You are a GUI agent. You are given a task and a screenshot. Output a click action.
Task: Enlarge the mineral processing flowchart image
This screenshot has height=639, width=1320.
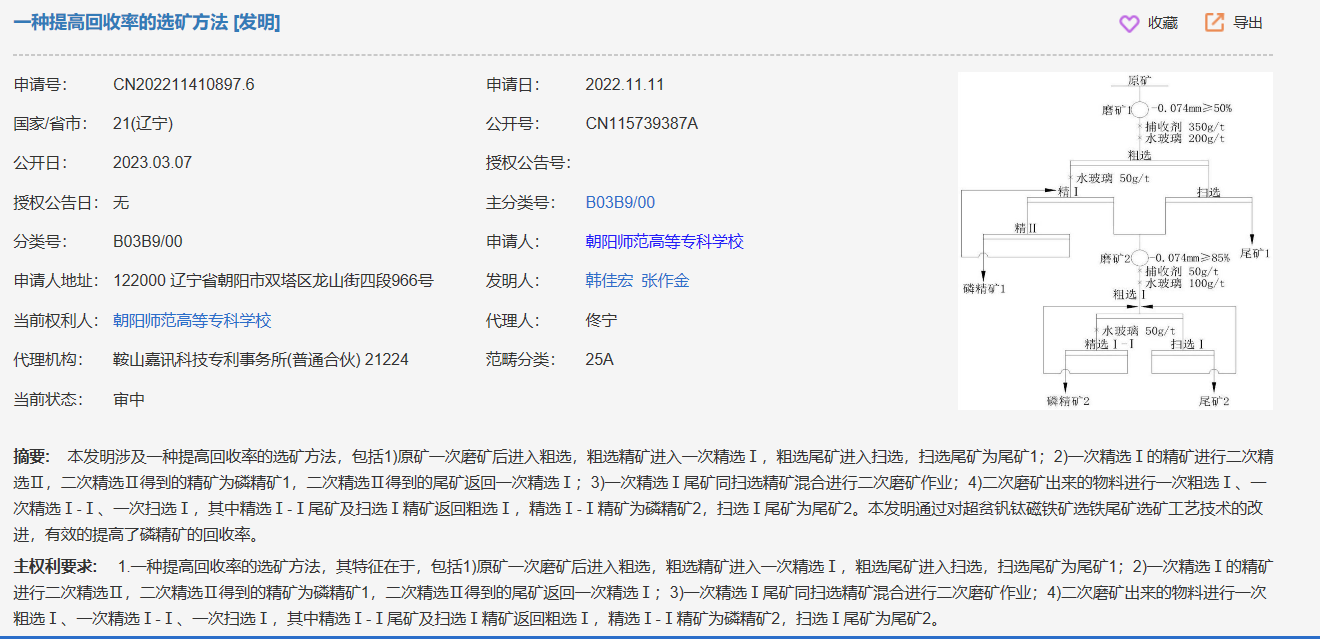(x=1115, y=241)
